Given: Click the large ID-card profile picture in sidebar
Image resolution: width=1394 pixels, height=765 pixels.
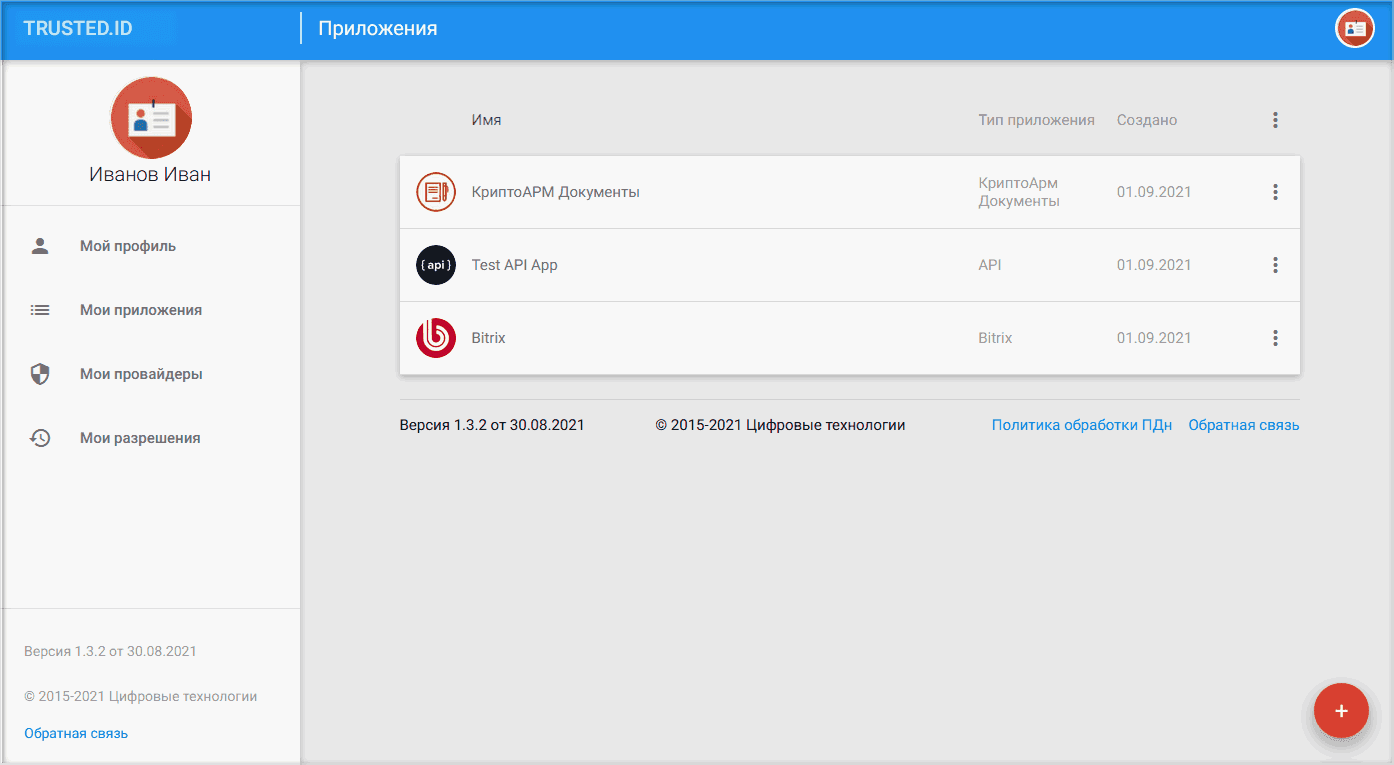Looking at the screenshot, I should (x=151, y=118).
